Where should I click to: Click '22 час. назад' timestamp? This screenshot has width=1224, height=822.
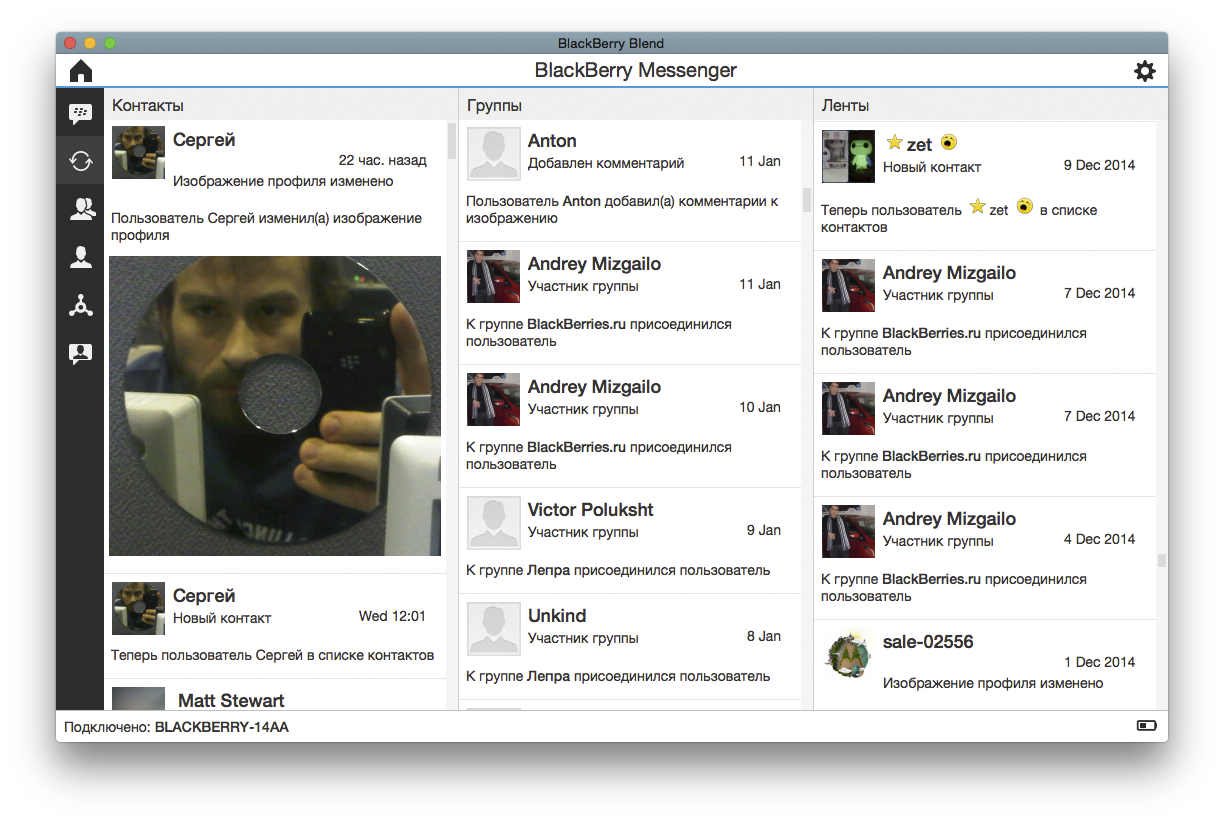tap(382, 160)
